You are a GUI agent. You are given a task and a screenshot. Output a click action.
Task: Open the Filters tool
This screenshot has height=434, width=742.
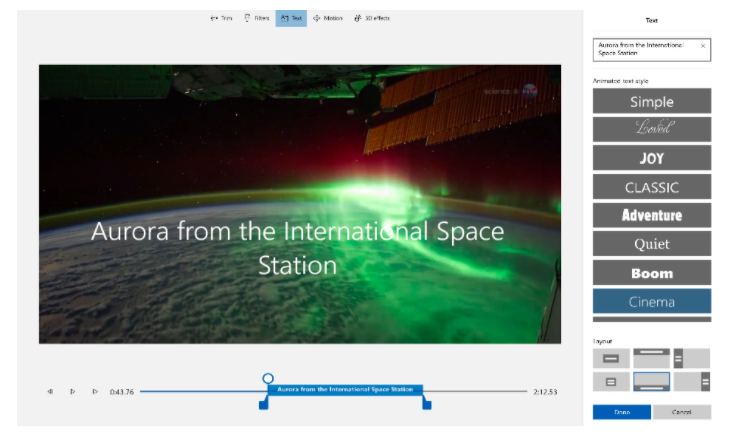click(x=257, y=18)
